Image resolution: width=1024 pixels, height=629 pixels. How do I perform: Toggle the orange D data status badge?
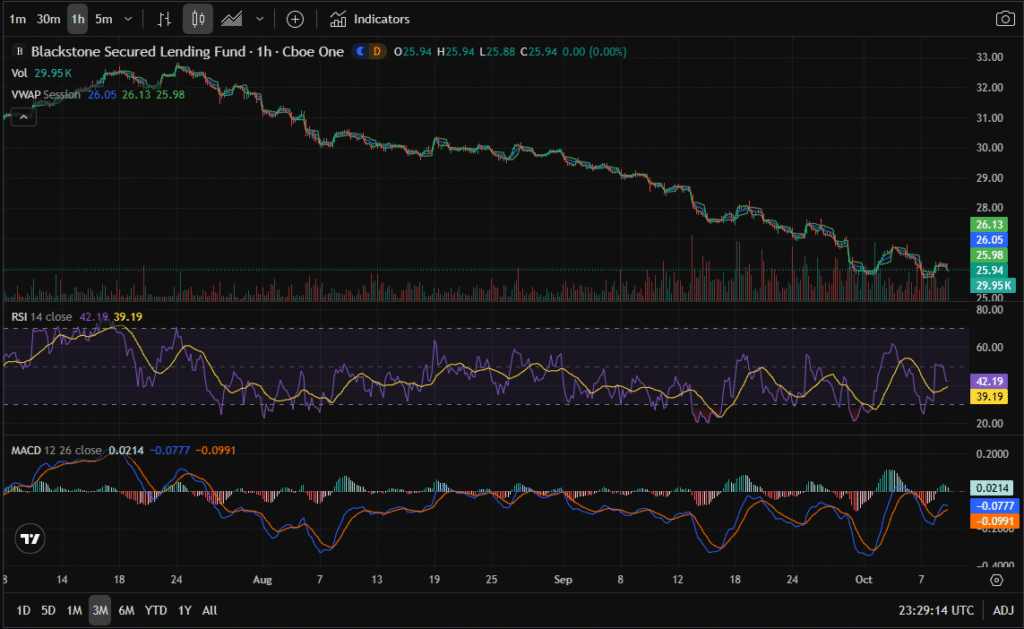coord(377,51)
